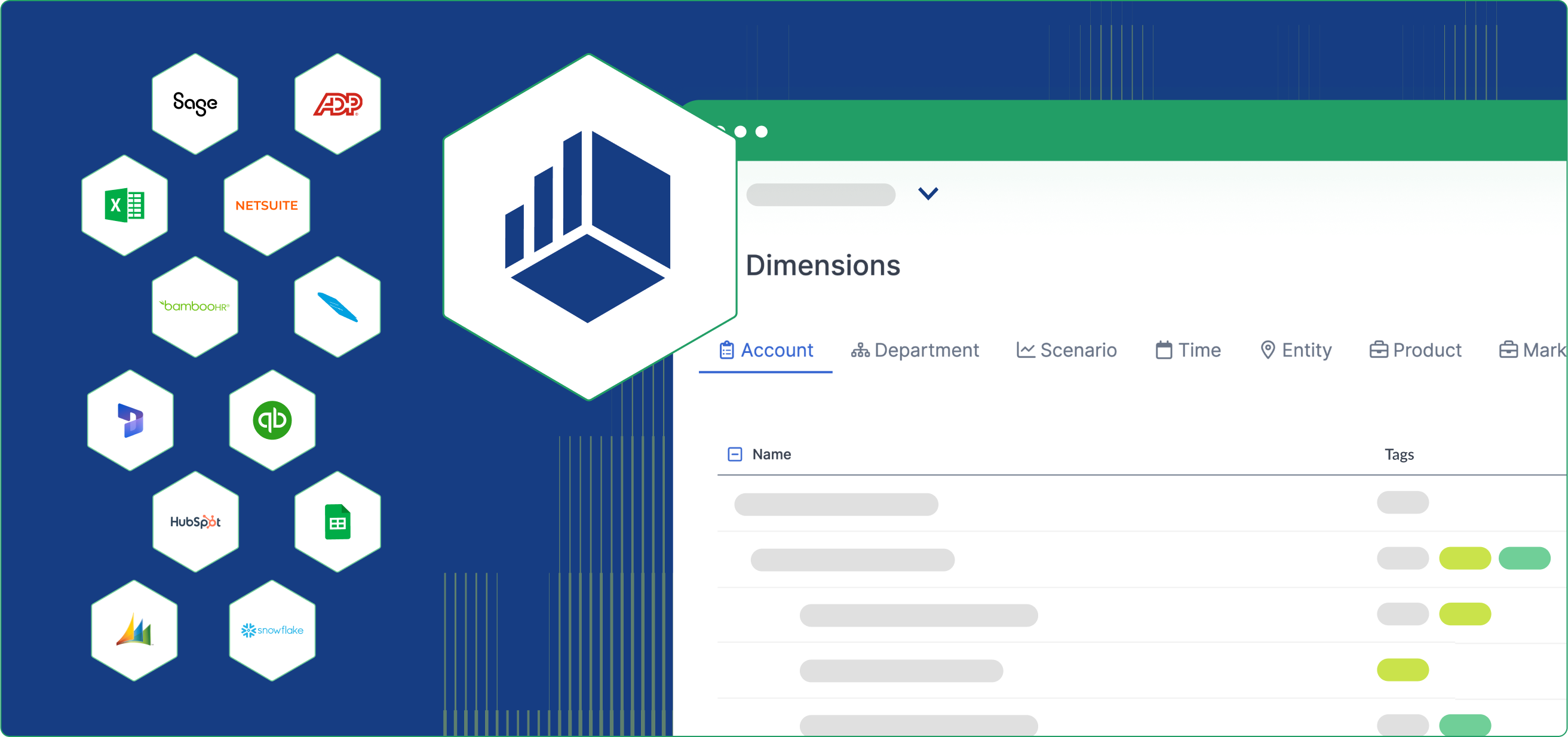Select the Entity tab
This screenshot has height=737, width=1568.
pos(1297,350)
